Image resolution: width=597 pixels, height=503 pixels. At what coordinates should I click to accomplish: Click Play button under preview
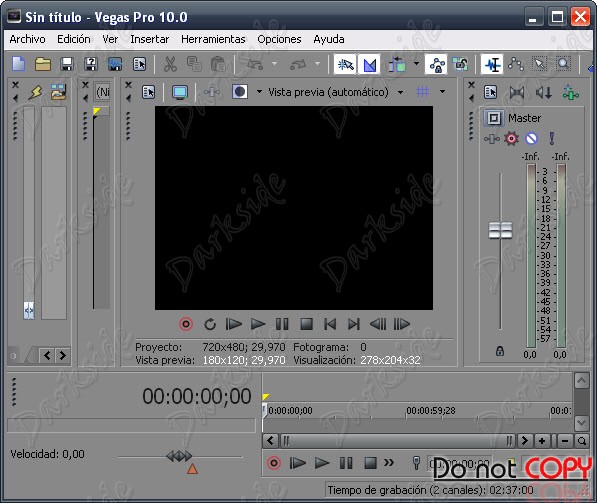click(258, 324)
